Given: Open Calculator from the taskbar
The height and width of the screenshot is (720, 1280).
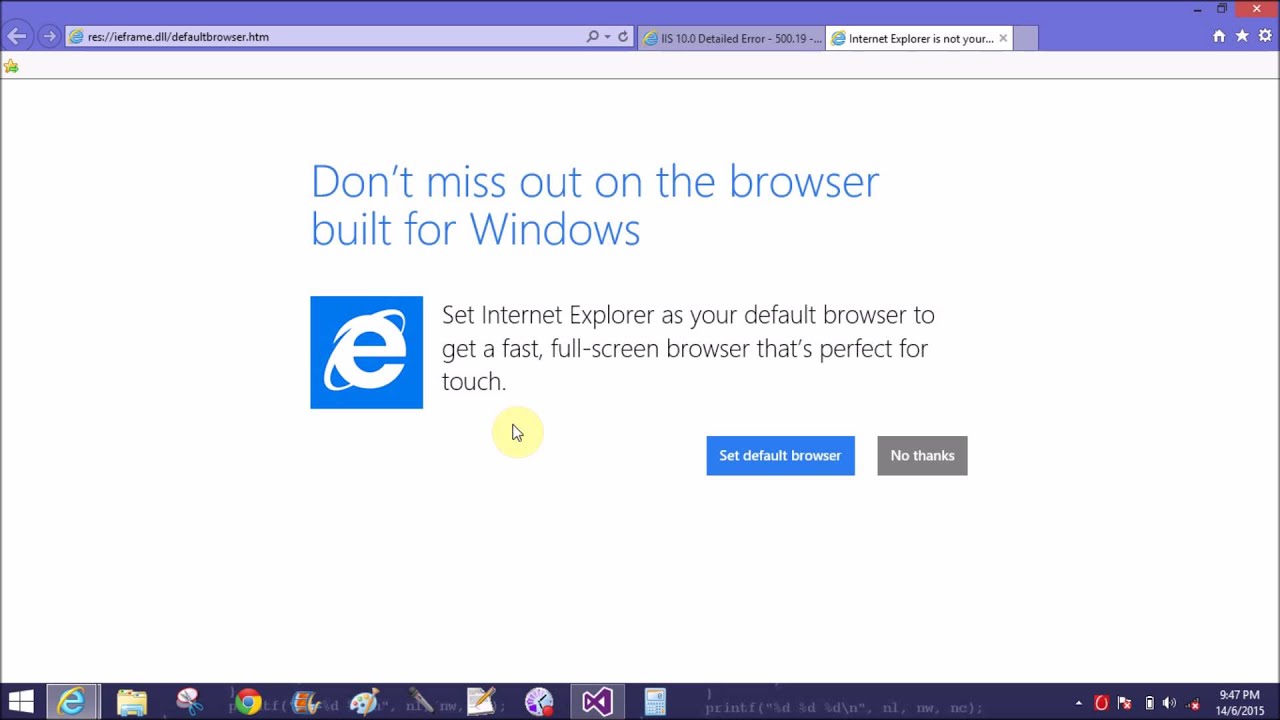Looking at the screenshot, I should pos(655,702).
